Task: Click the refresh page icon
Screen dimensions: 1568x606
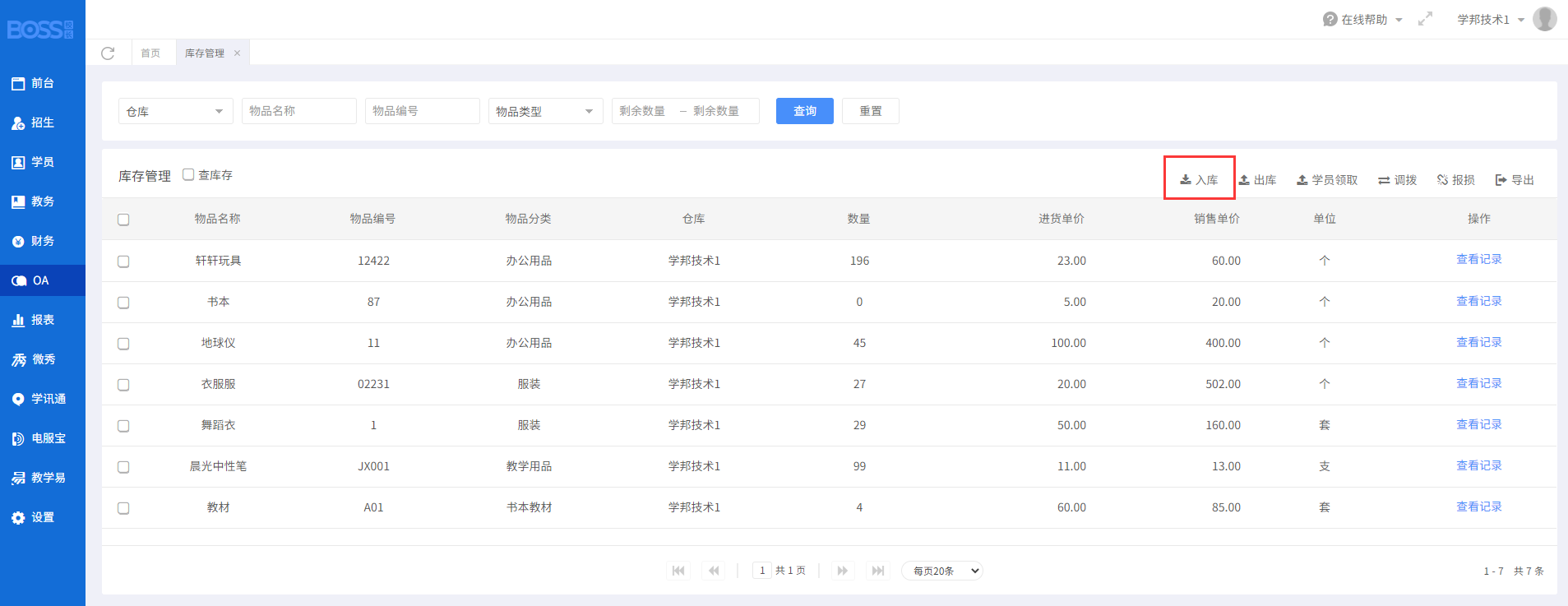Action: point(108,53)
